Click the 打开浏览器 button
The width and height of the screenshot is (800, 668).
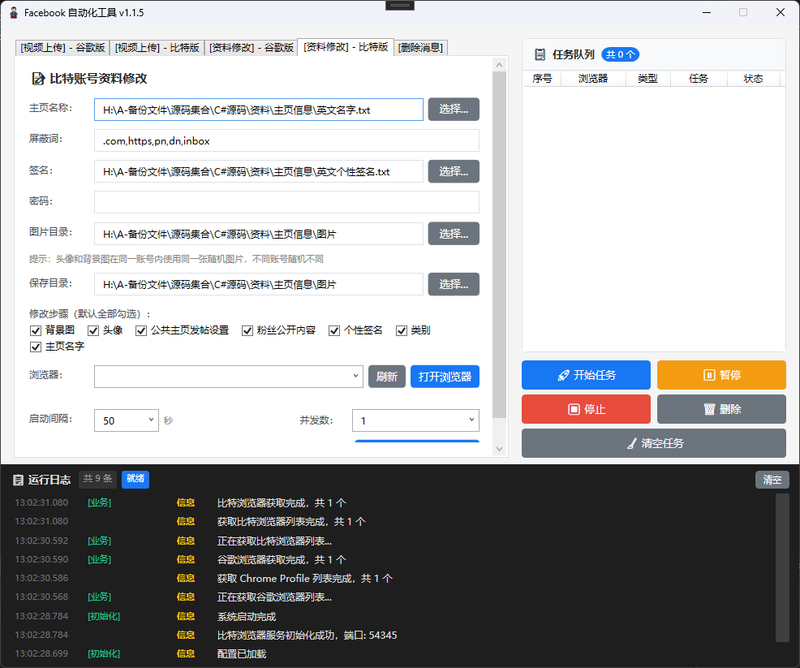(x=445, y=377)
